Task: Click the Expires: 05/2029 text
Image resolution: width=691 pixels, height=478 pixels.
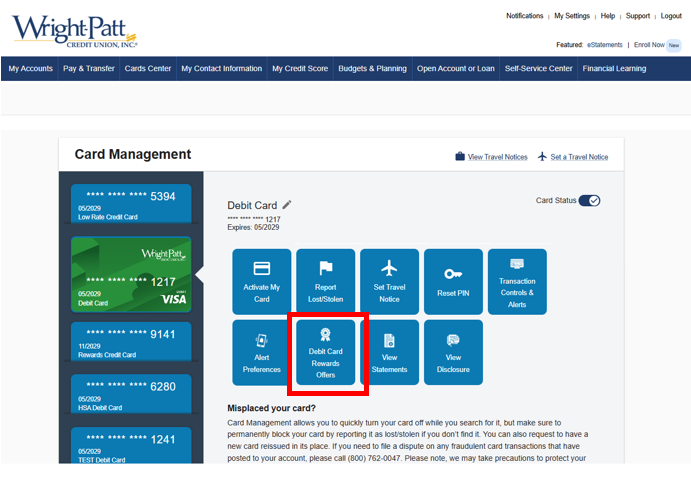Action: (253, 227)
